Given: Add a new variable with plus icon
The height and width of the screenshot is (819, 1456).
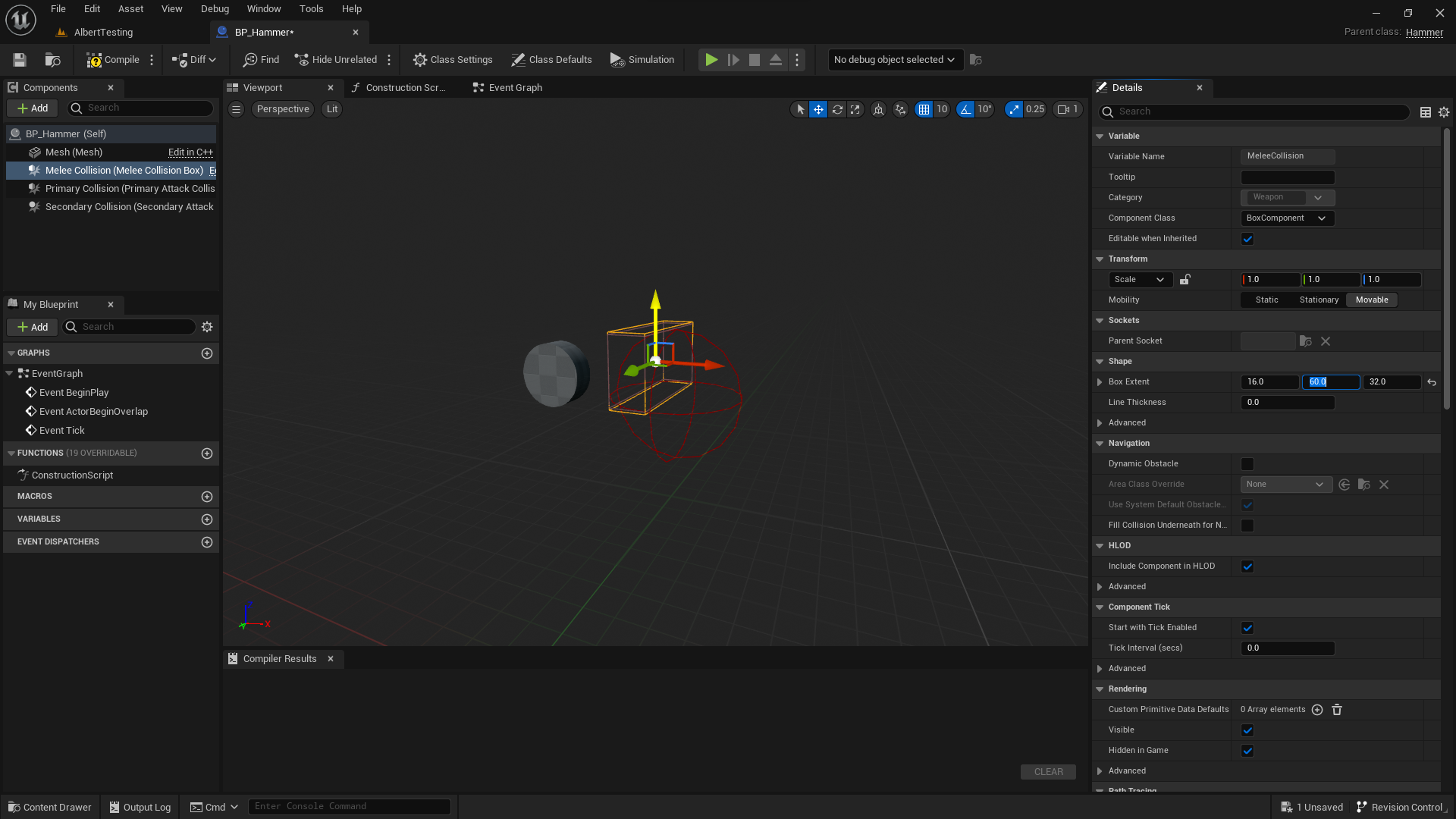Looking at the screenshot, I should (x=207, y=519).
